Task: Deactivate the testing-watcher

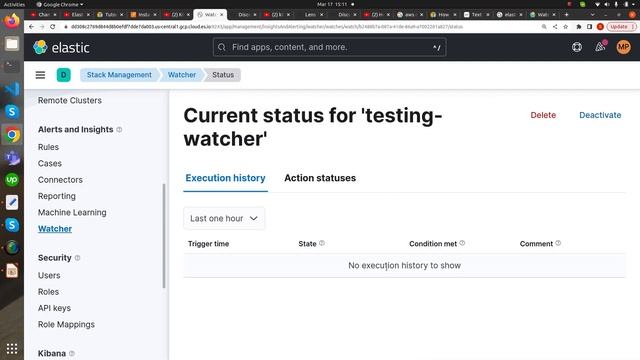Action: click(x=600, y=115)
